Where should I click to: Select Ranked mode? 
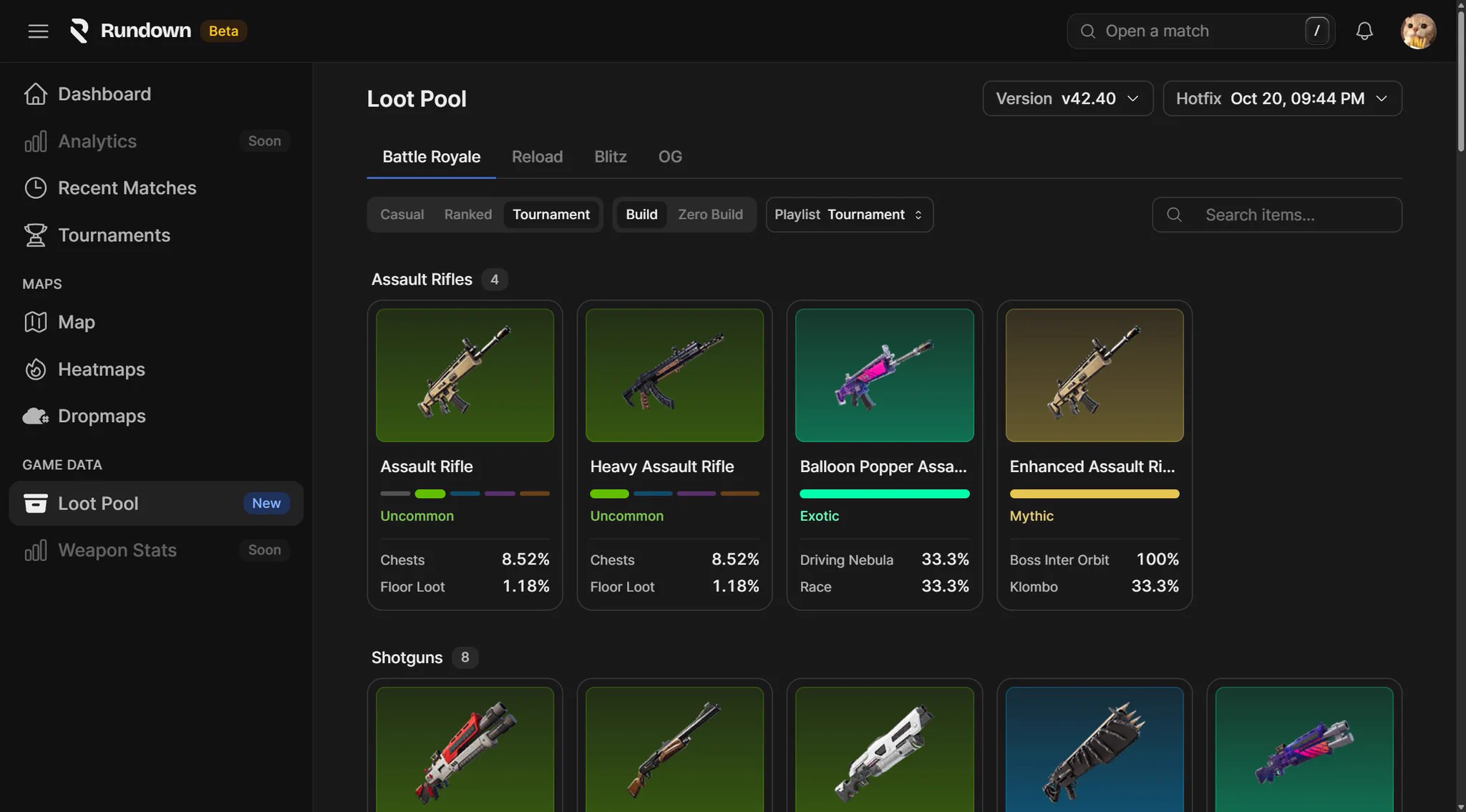(x=468, y=215)
